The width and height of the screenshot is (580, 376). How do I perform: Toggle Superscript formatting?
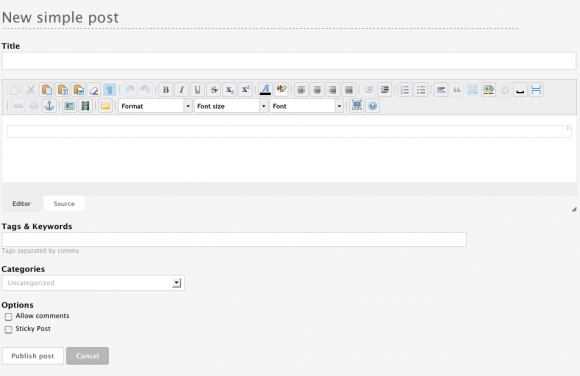[x=245, y=90]
